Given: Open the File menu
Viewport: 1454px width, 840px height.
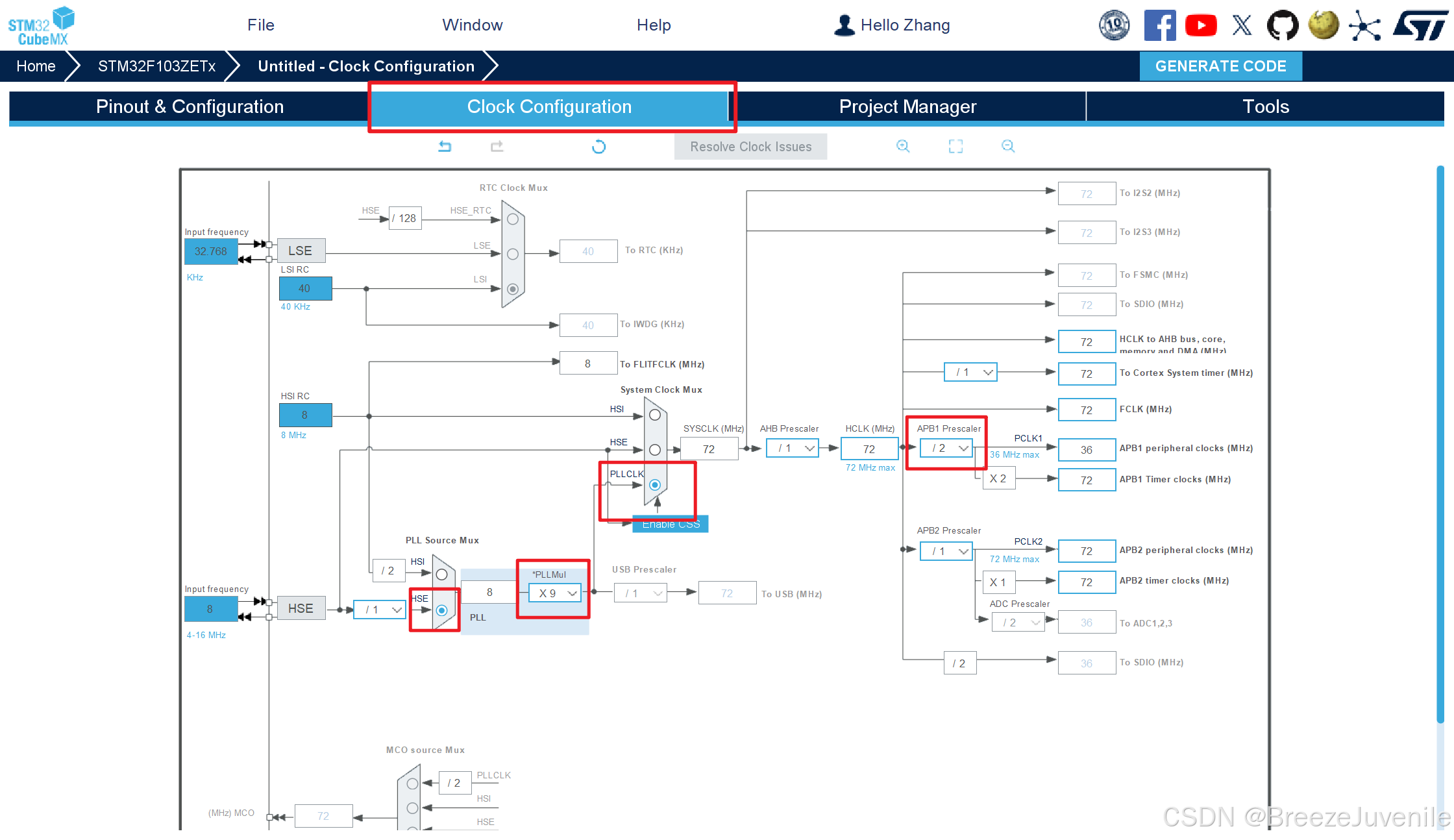Looking at the screenshot, I should point(261,25).
